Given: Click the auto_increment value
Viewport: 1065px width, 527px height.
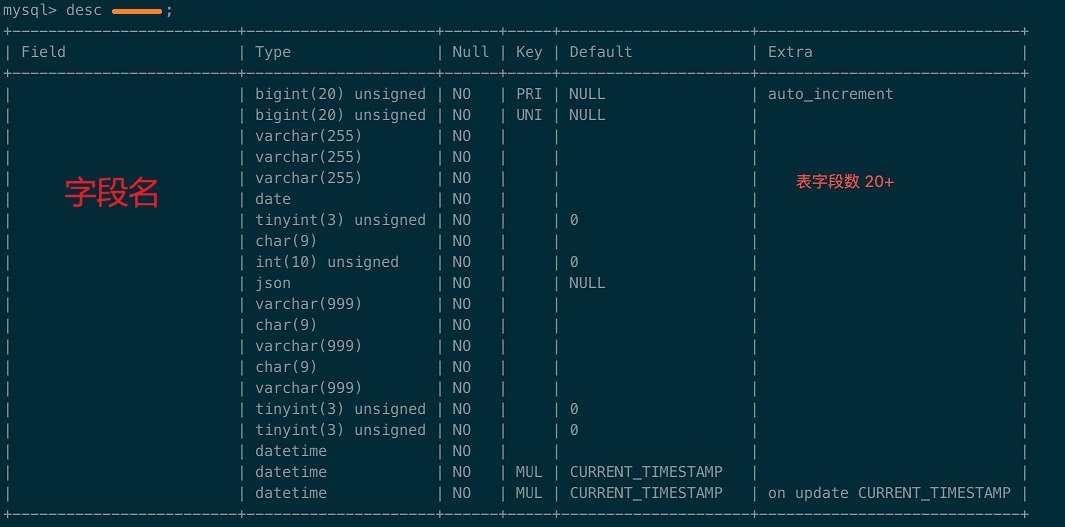Looking at the screenshot, I should [x=830, y=94].
